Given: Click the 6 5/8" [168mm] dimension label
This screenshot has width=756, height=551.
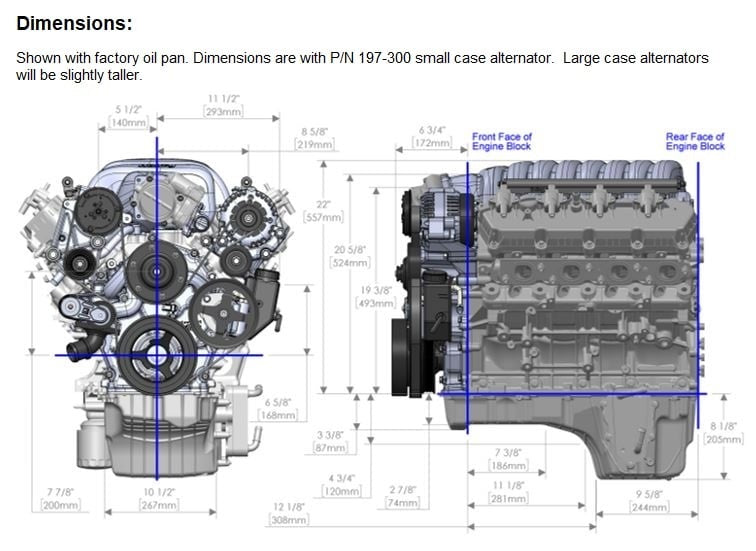Looking at the screenshot, I should click(x=277, y=408).
